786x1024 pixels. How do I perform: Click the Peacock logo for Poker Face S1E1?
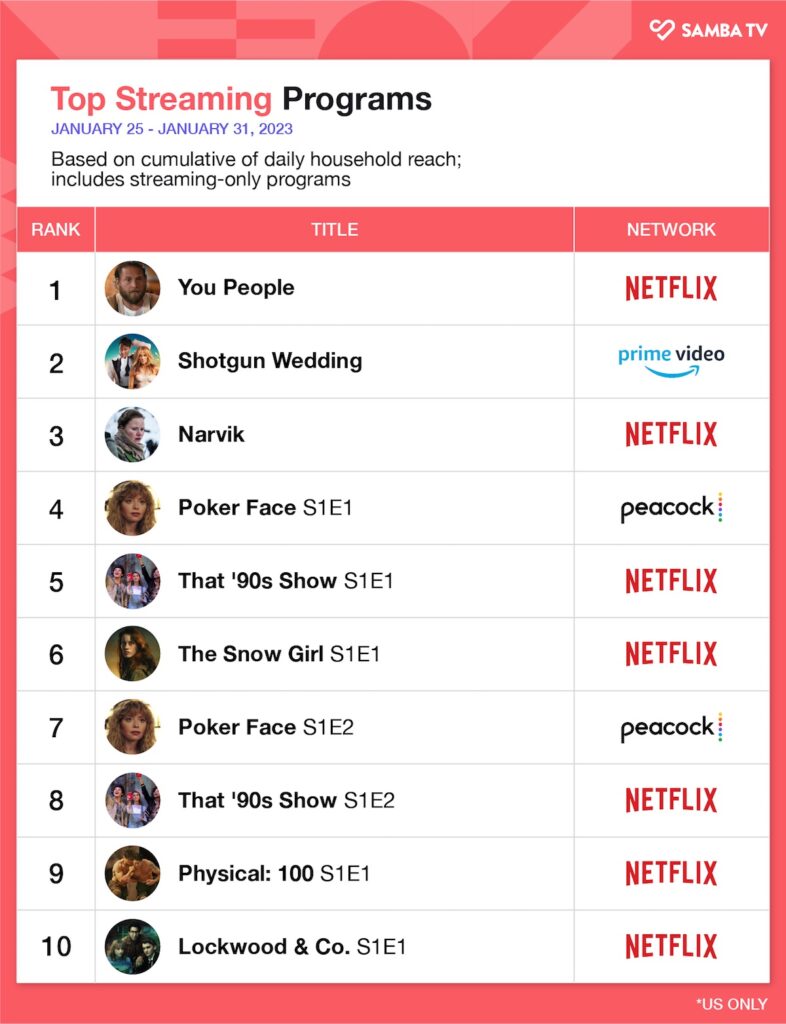tap(671, 508)
